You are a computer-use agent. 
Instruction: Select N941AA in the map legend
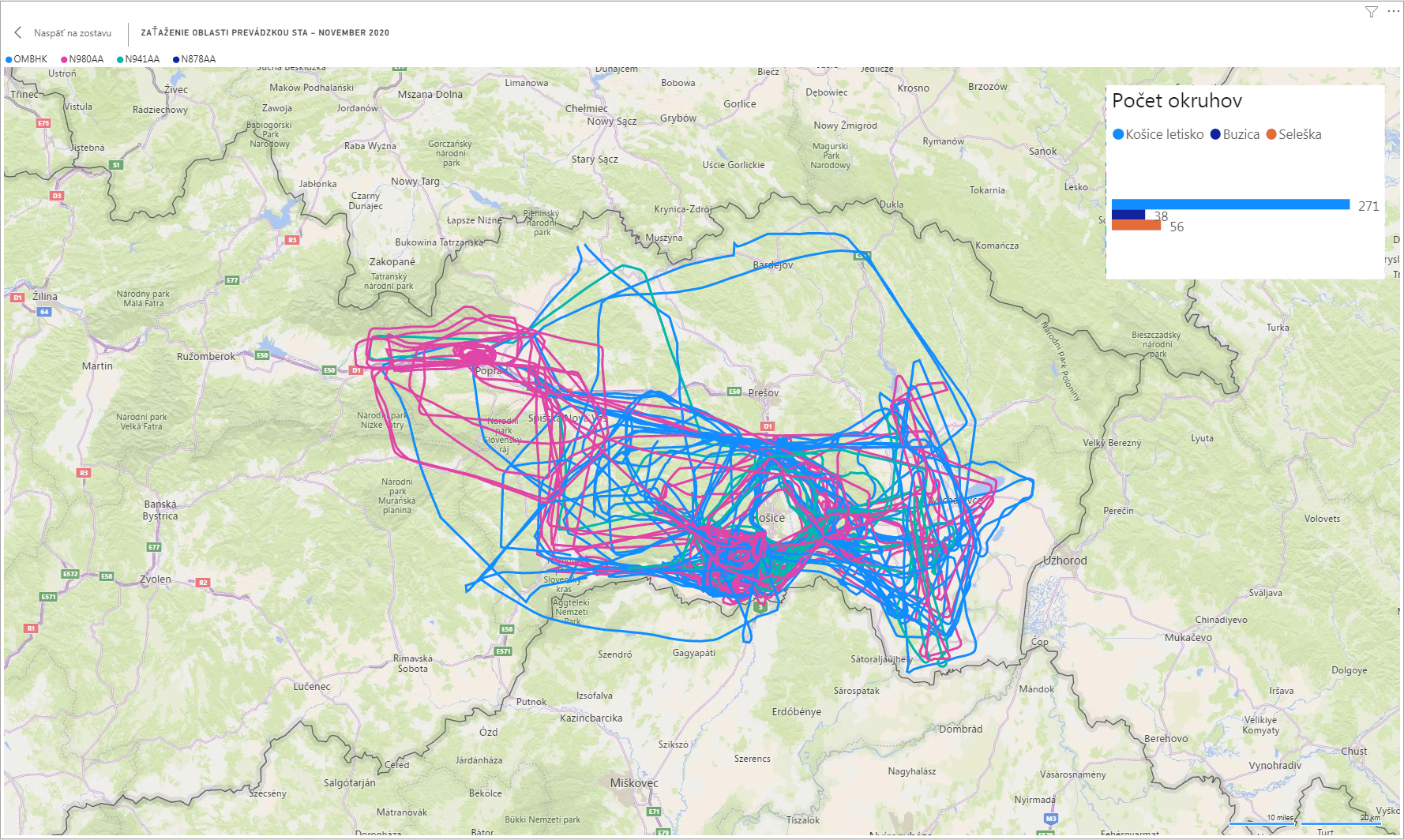pos(141,59)
